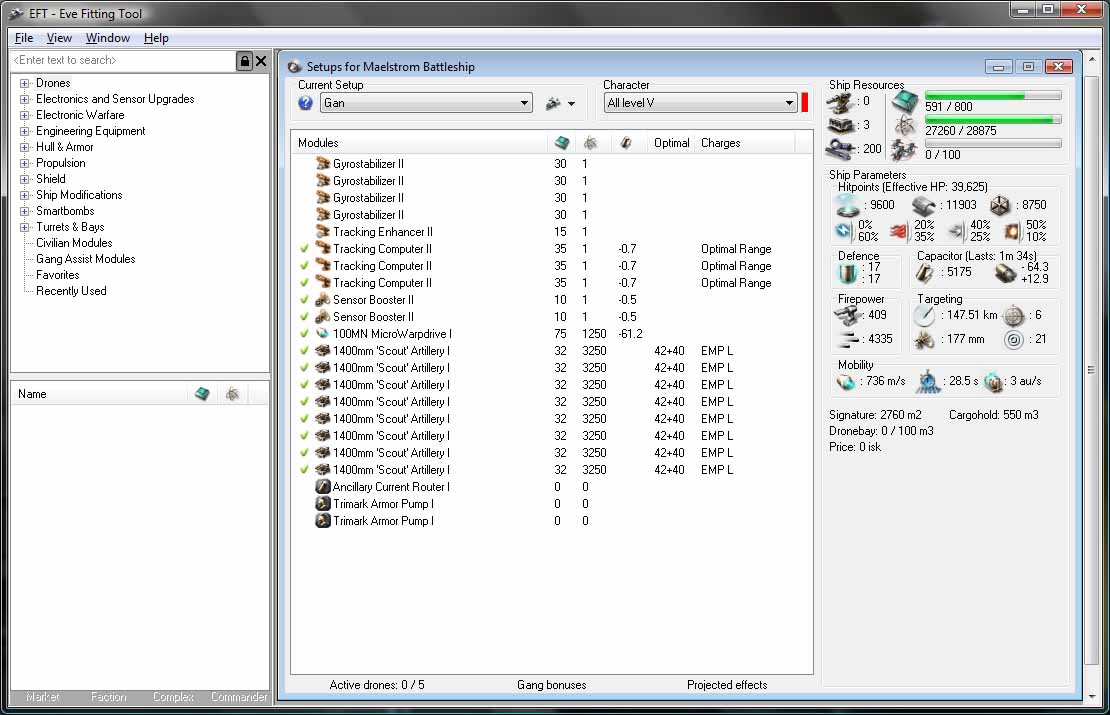Expand the Electronic Warfare category

pyautogui.click(x=25, y=115)
